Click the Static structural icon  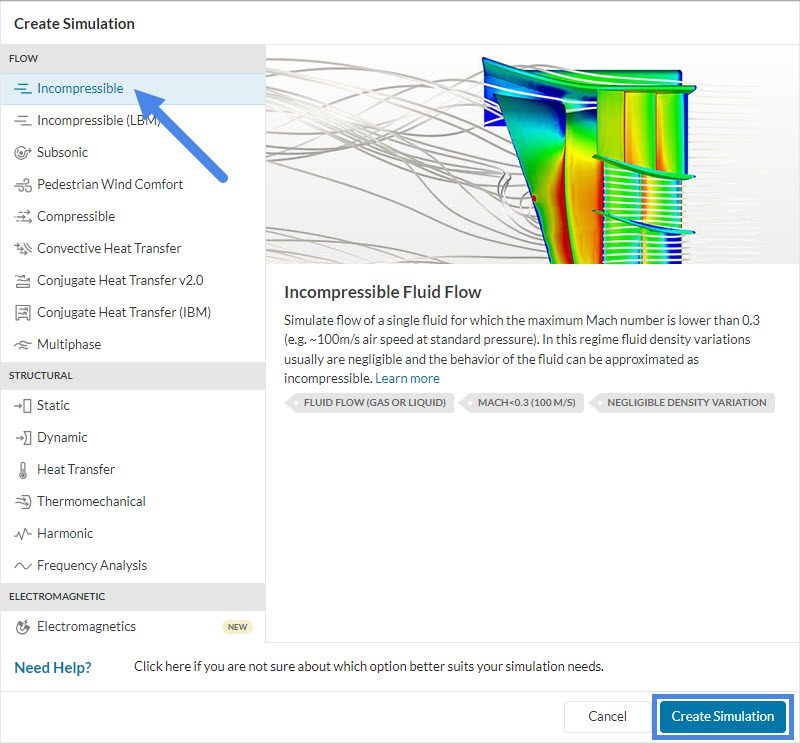pos(22,406)
